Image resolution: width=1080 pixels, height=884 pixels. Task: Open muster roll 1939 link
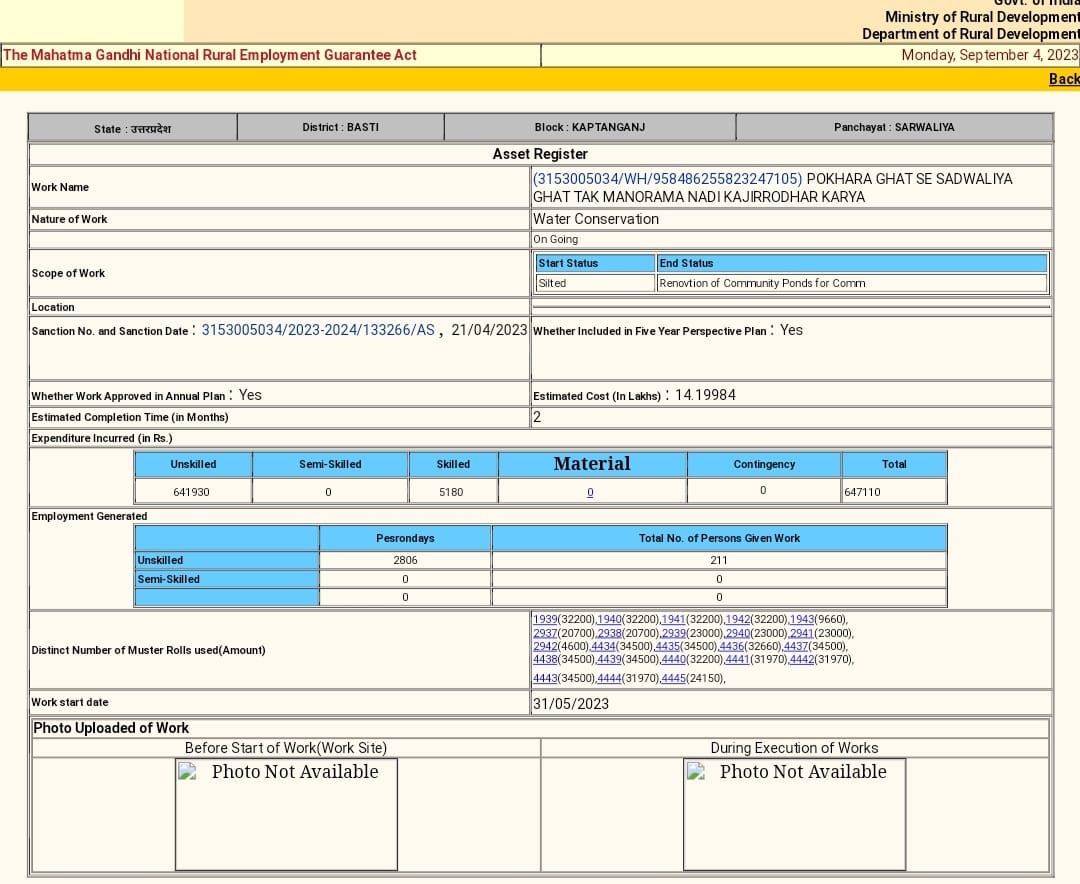[x=545, y=619]
